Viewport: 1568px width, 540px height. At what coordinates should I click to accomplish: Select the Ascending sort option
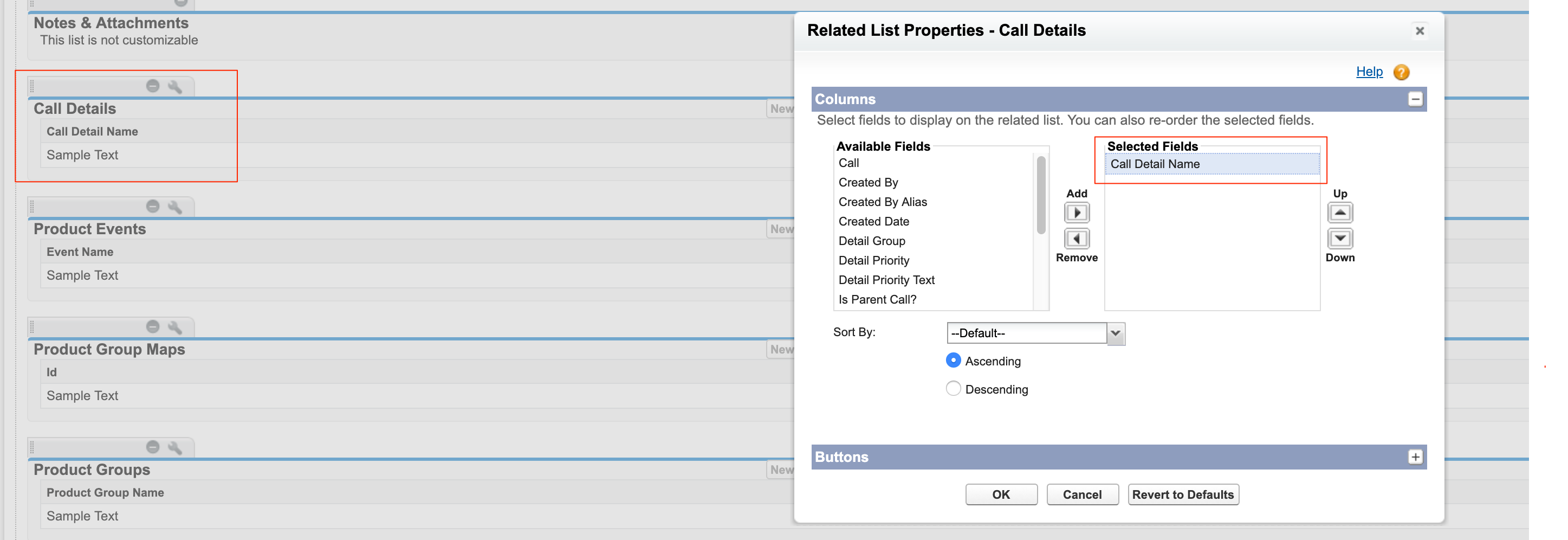(x=953, y=361)
